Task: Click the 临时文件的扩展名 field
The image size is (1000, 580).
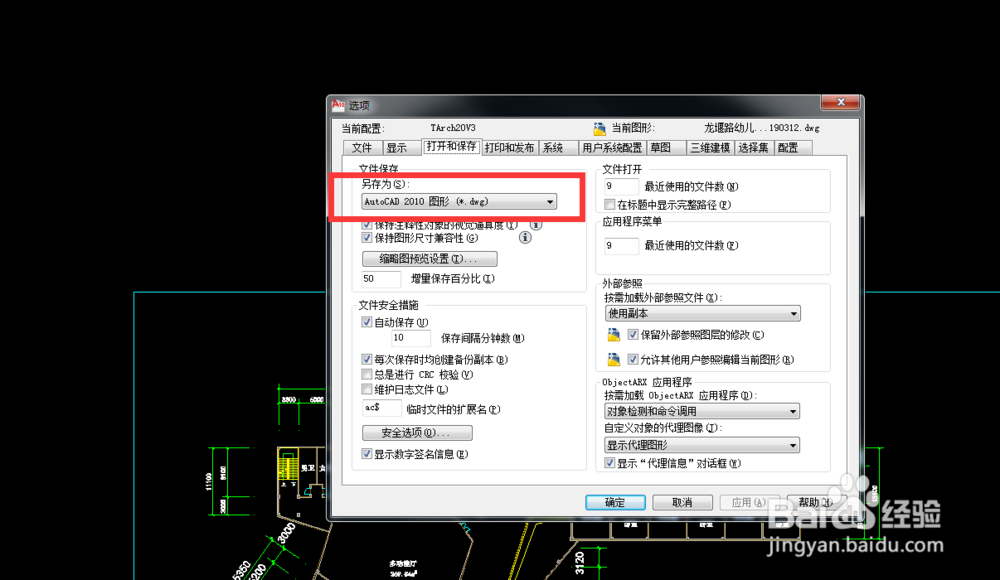Action: (381, 408)
